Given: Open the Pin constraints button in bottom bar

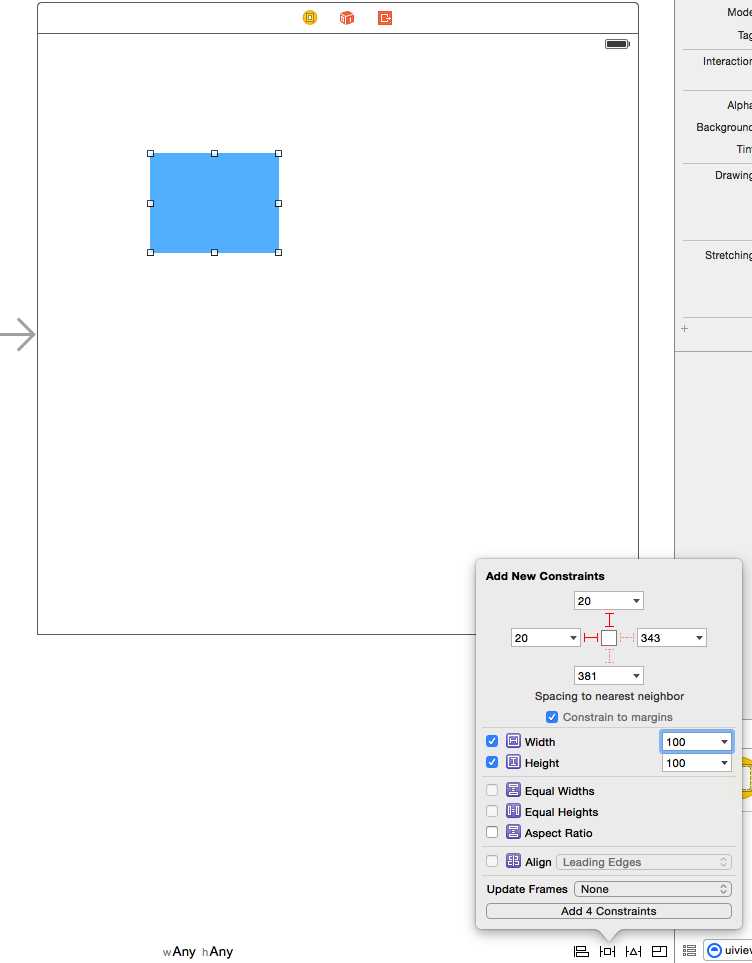Looking at the screenshot, I should pos(608,951).
